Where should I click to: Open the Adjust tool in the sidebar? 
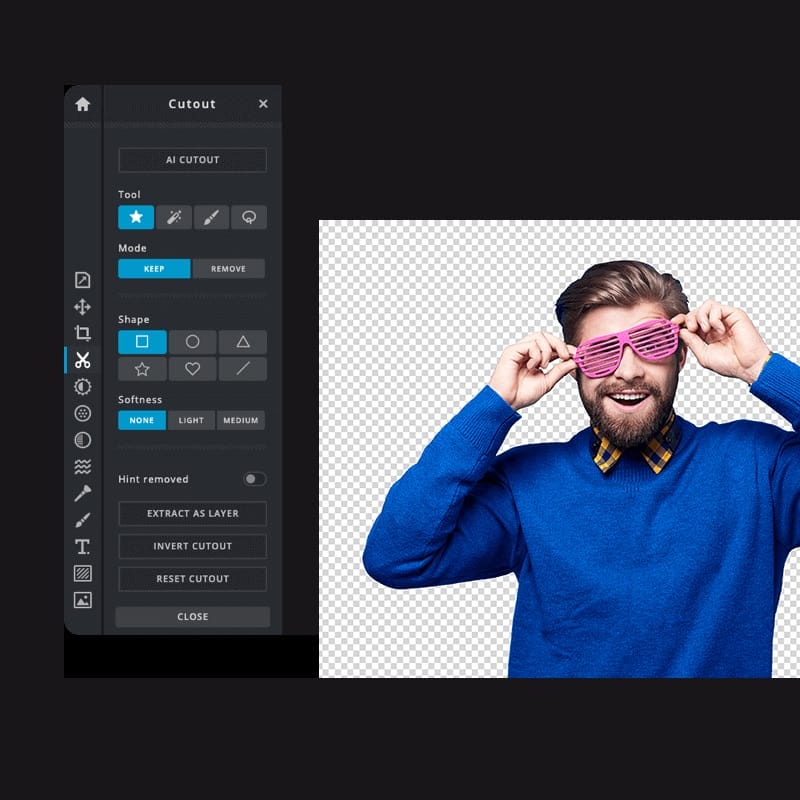(x=84, y=385)
